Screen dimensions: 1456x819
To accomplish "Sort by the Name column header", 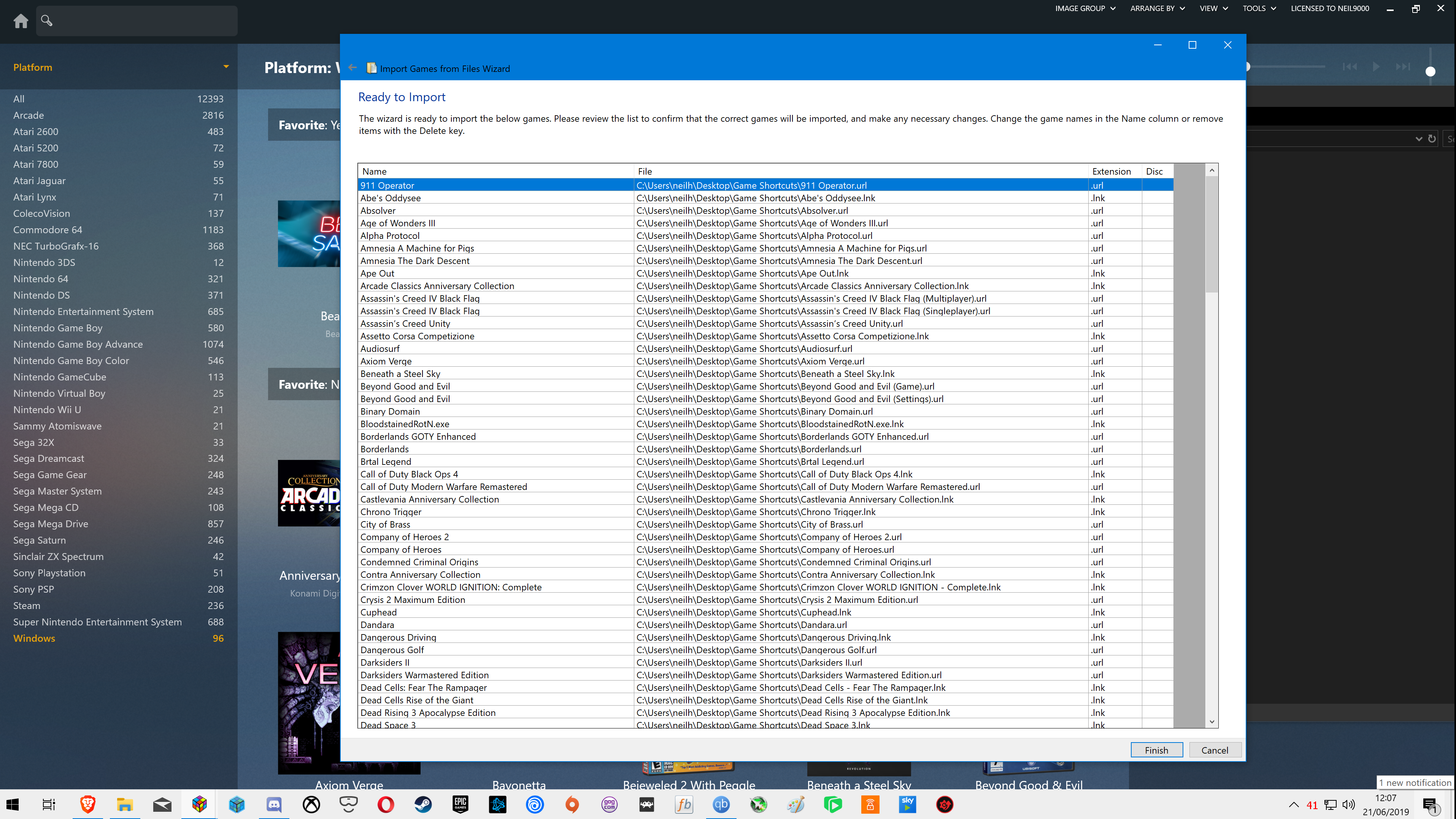I will (x=496, y=171).
